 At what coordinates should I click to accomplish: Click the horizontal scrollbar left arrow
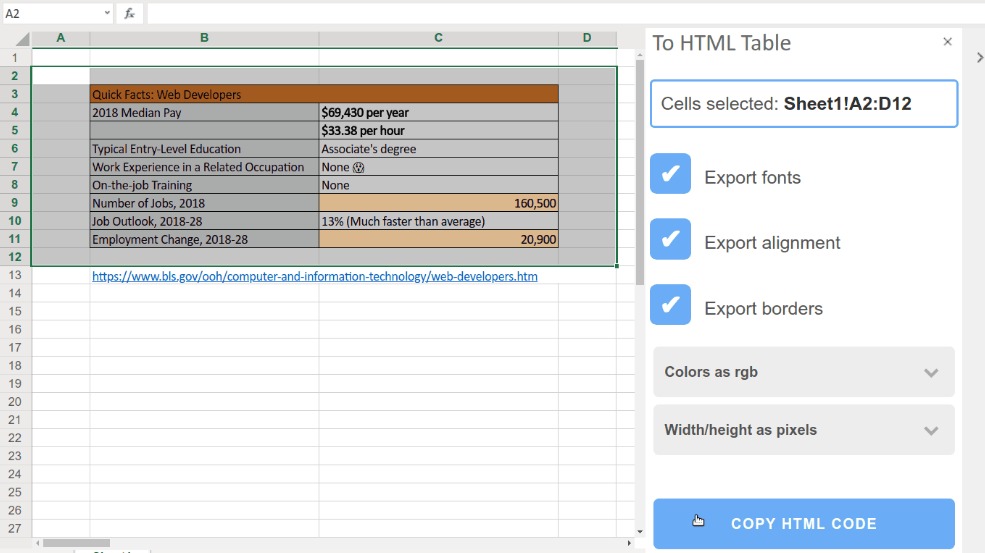39,543
